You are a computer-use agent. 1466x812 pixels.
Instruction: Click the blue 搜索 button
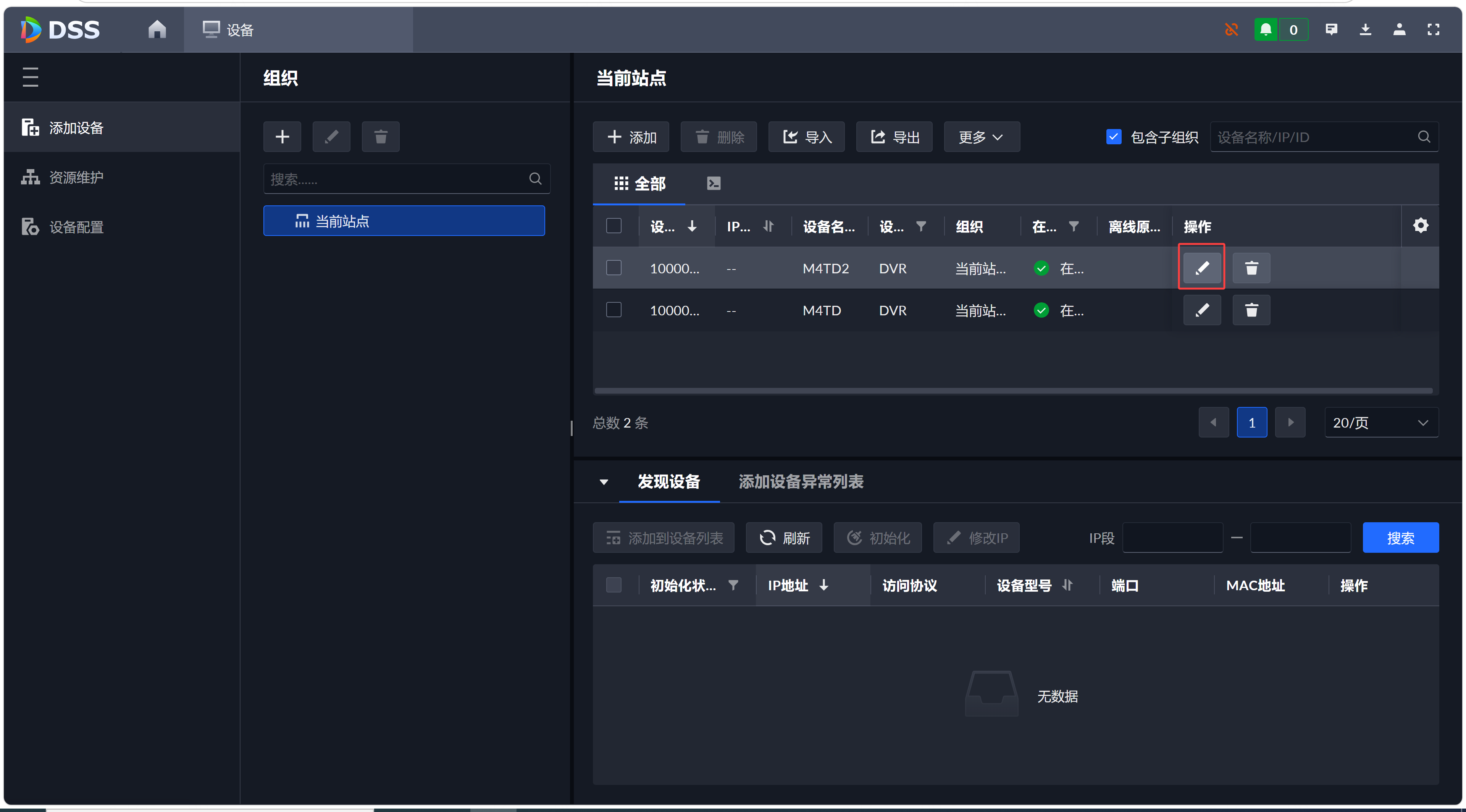pyautogui.click(x=1401, y=537)
